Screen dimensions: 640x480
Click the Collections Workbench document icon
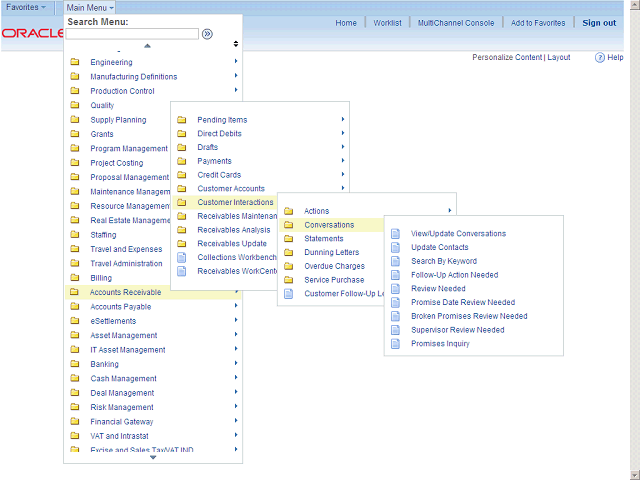click(182, 257)
